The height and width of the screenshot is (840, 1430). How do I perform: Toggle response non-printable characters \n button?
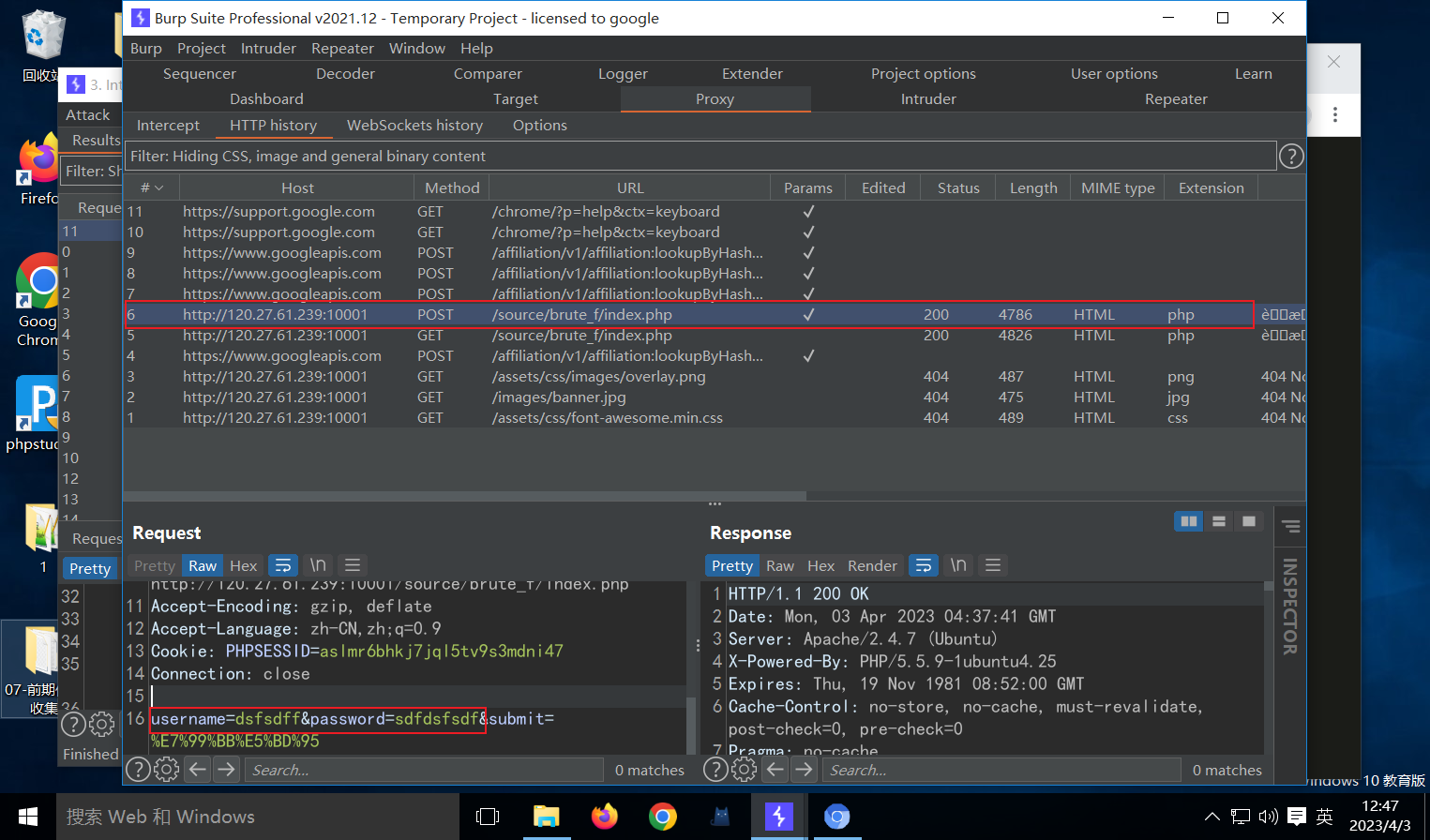coord(958,565)
